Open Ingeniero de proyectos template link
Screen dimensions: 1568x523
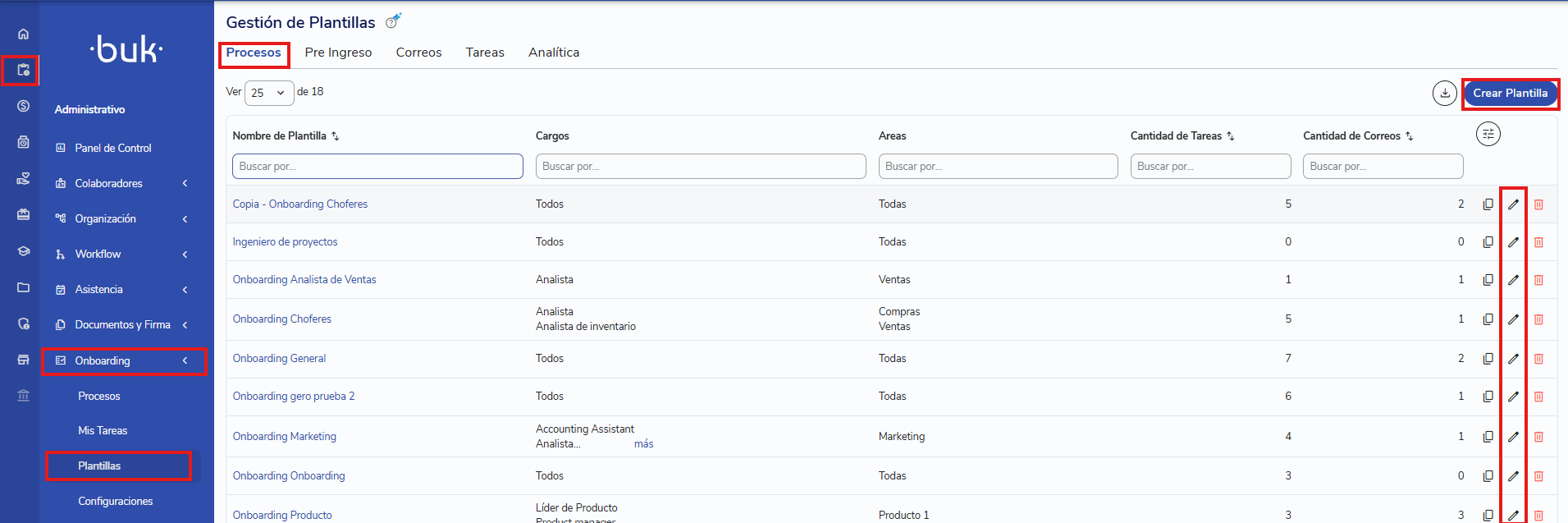point(285,242)
